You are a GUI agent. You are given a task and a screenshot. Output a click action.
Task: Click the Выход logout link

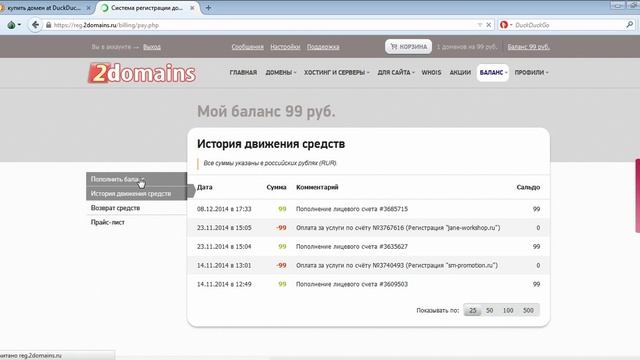(152, 47)
